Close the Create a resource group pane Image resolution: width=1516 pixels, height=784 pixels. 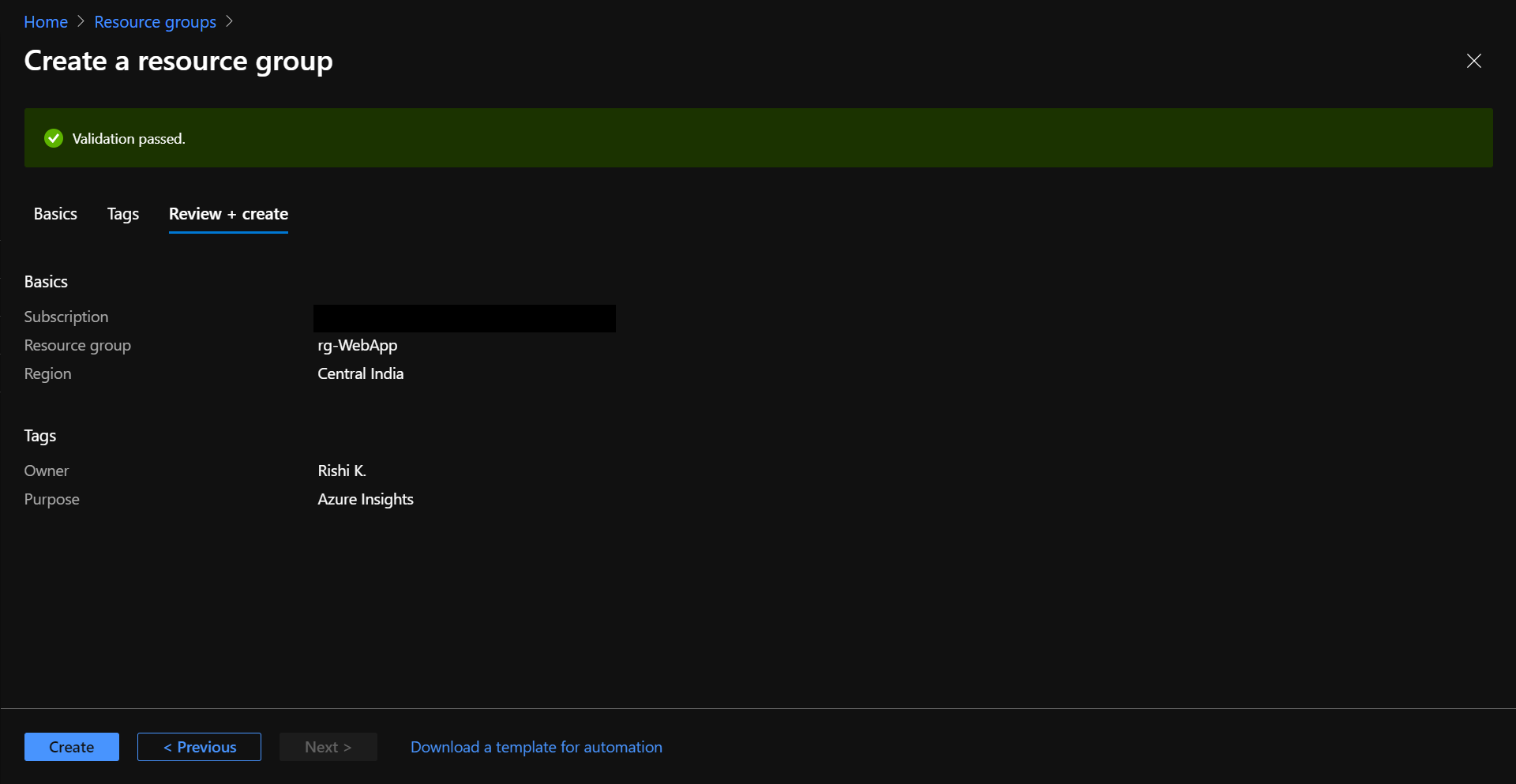click(1473, 61)
